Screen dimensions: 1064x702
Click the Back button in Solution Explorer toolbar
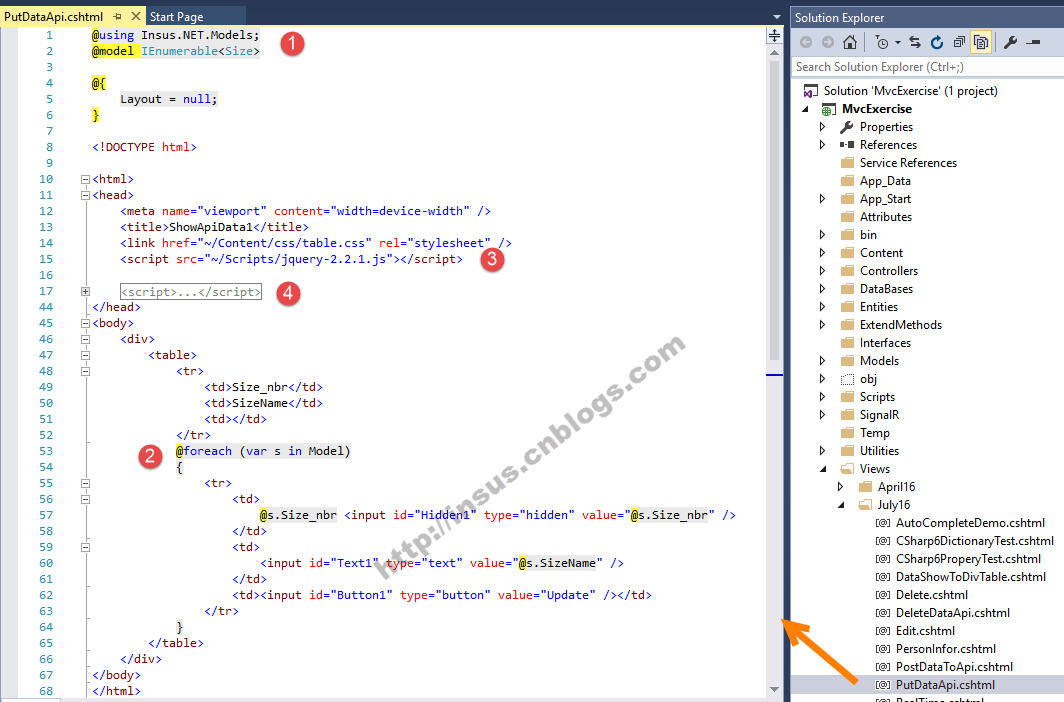point(805,43)
